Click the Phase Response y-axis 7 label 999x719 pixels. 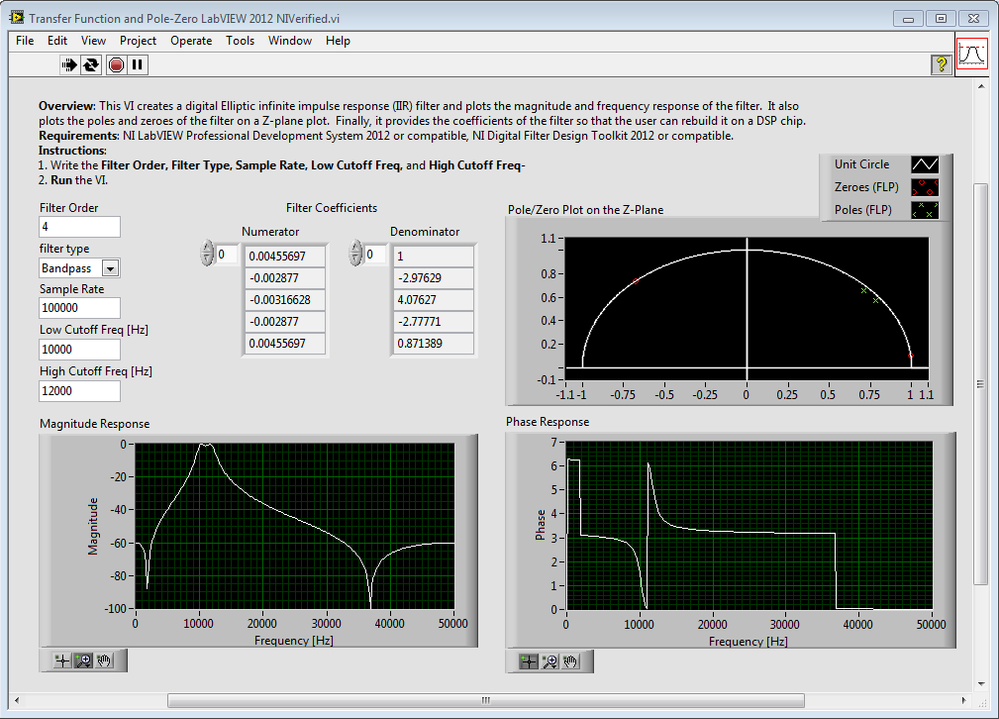coord(554,441)
